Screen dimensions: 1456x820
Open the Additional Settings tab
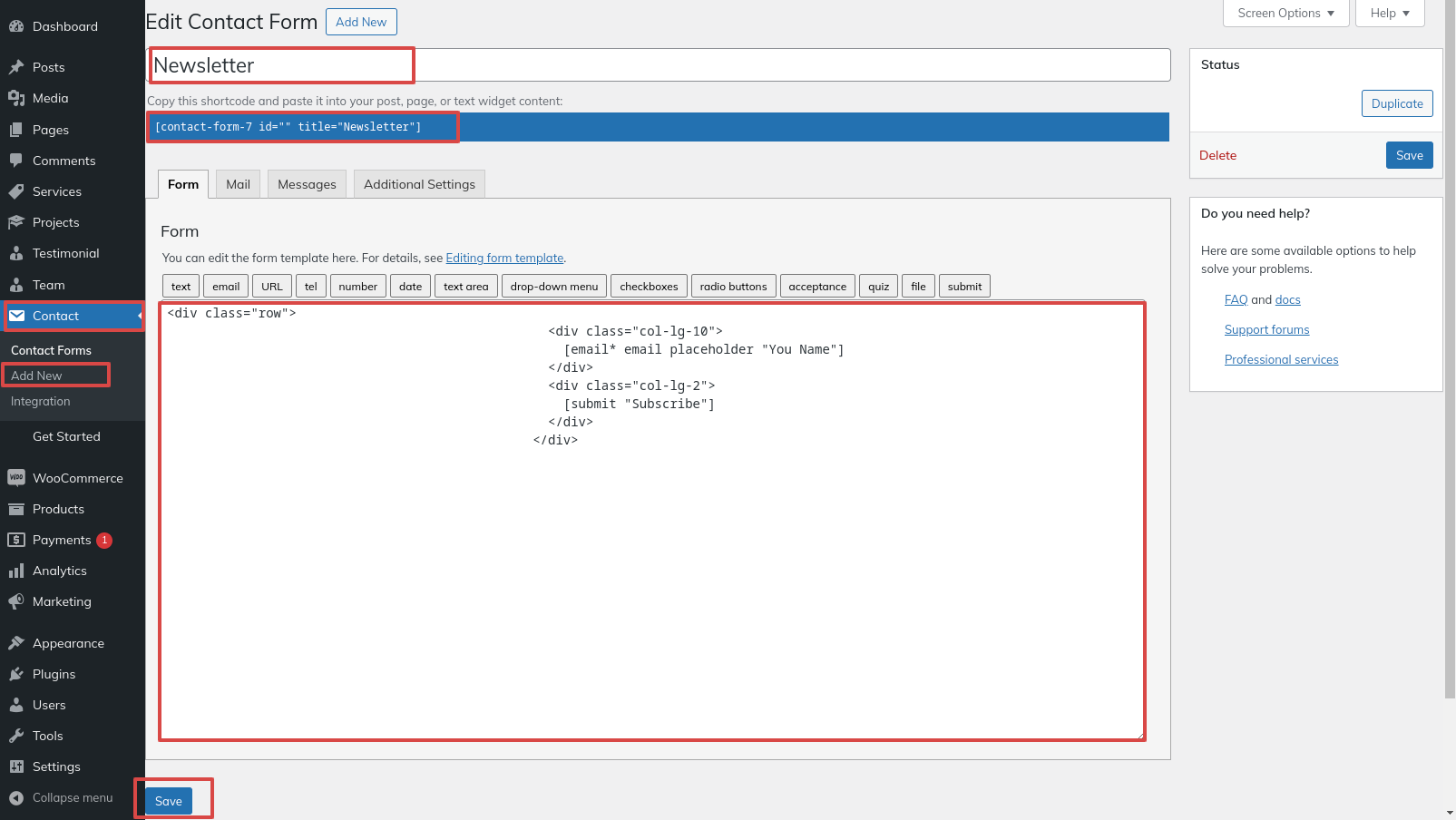click(x=420, y=184)
